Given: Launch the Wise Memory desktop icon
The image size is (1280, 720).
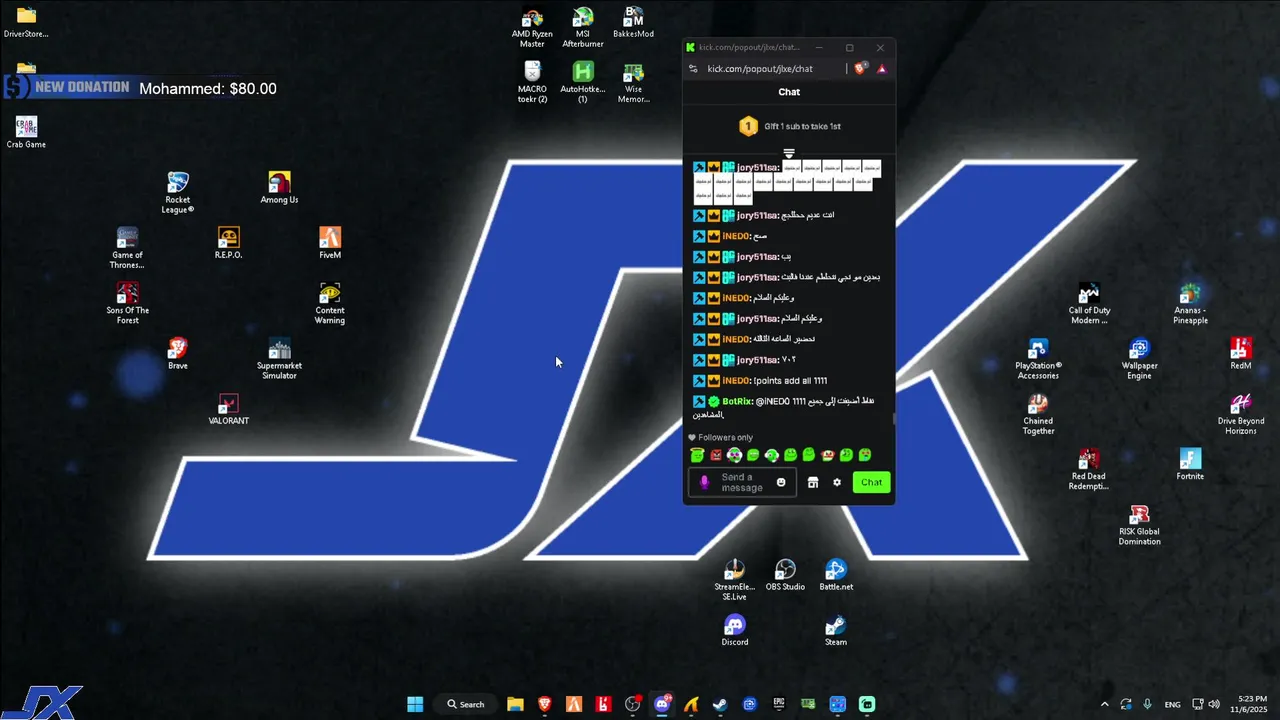Looking at the screenshot, I should (x=633, y=82).
